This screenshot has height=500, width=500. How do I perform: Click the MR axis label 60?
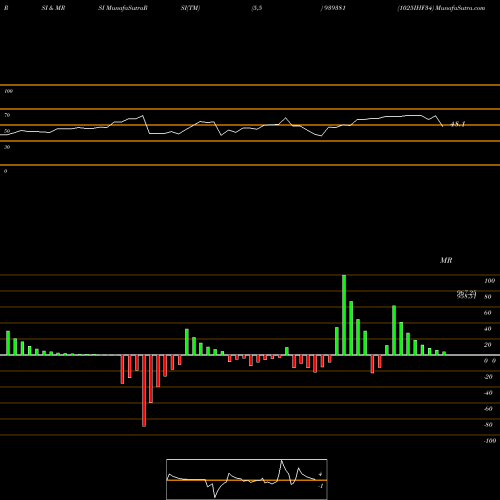(x=488, y=313)
